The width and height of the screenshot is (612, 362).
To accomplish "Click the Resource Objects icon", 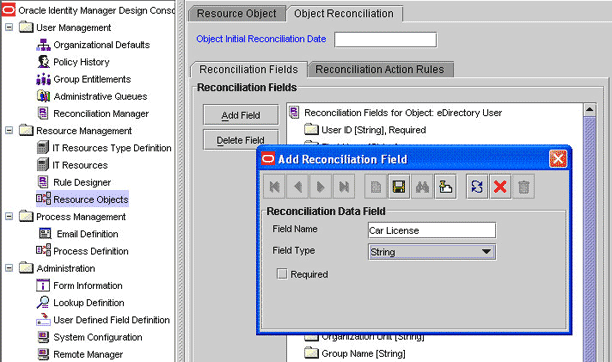I will pos(43,199).
